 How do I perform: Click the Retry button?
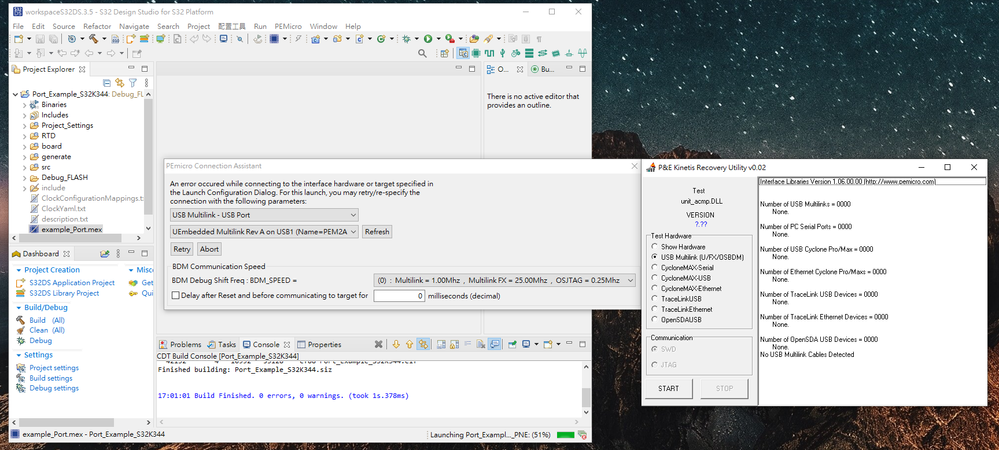click(x=182, y=249)
